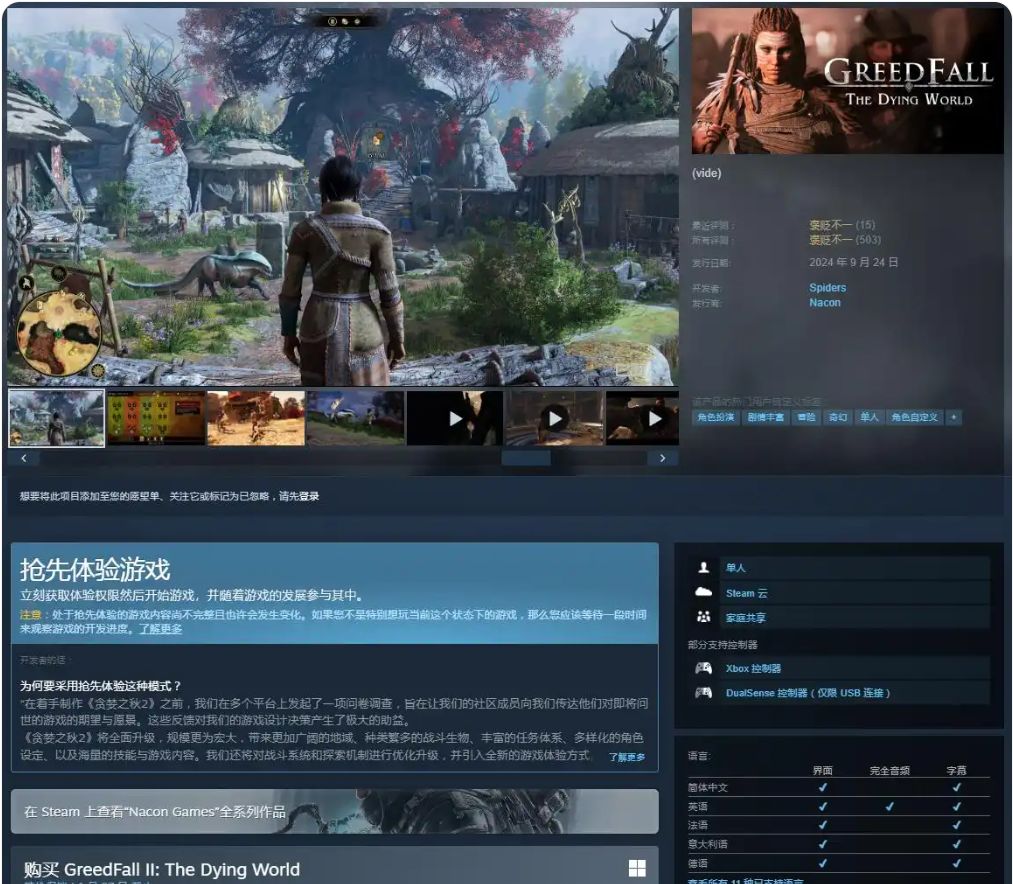1013x884 pixels.
Task: Click the 德语 language row
Action: (x=839, y=863)
